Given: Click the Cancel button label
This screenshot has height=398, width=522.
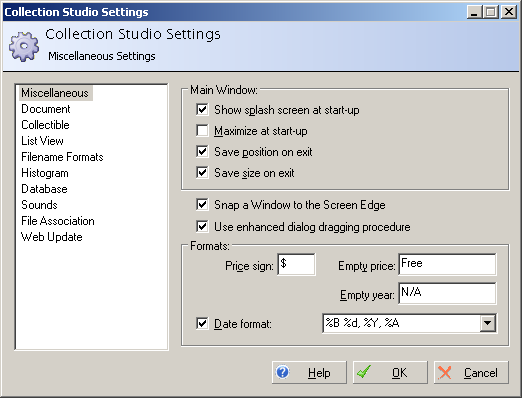Looking at the screenshot, I should point(481,372).
